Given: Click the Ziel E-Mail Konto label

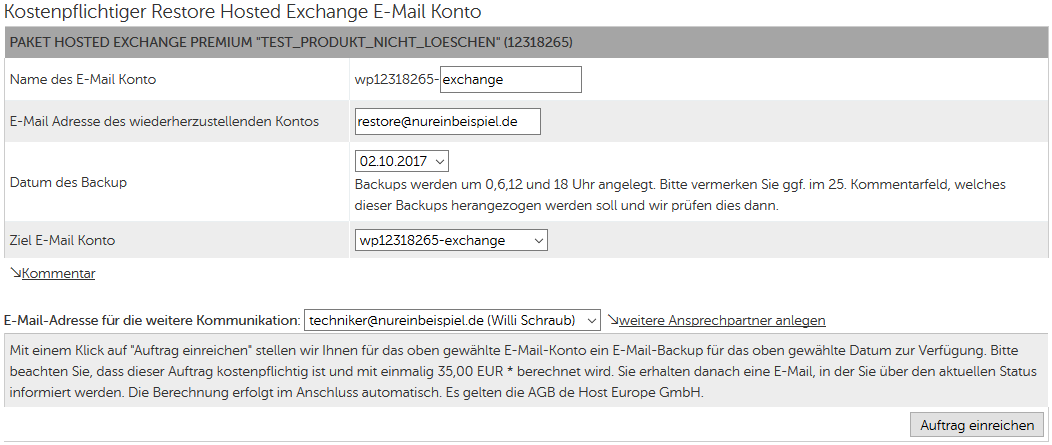Looking at the screenshot, I should click(62, 240).
